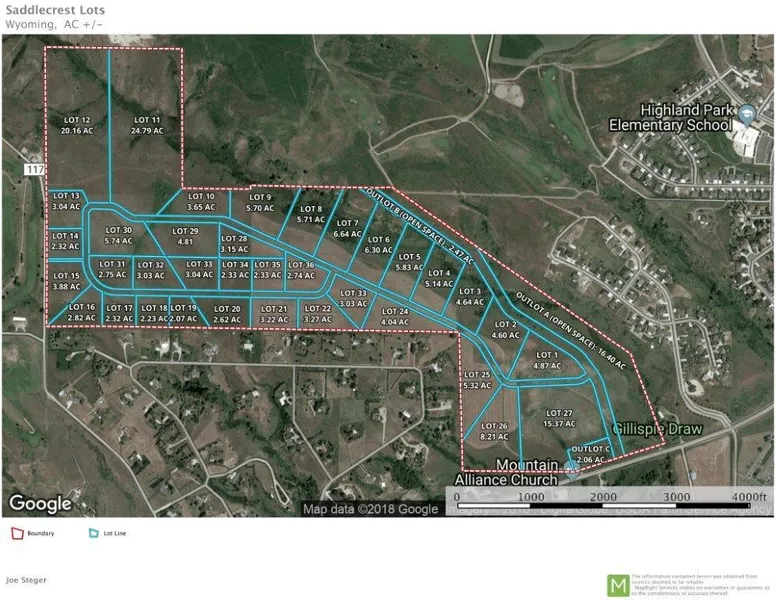This screenshot has height=600, width=776.
Task: Select the Lot 30 5.74 AC parcel
Action: point(118,236)
